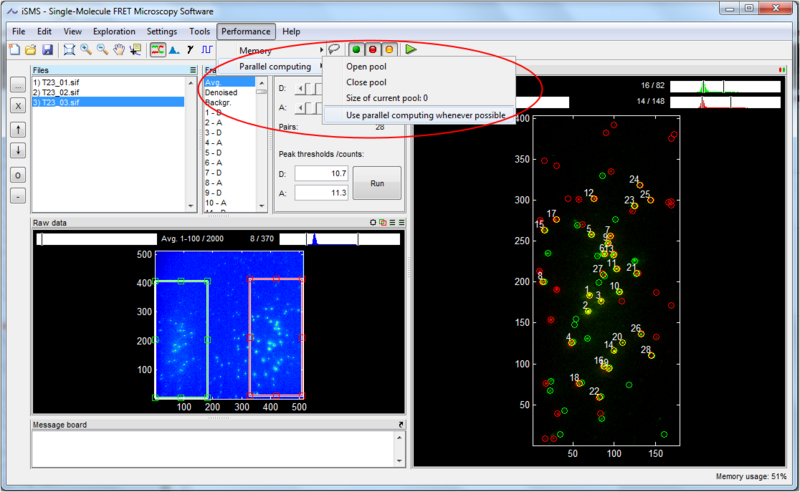Screen dimensions: 800x492
Task: Click the red circle toolbar button
Action: click(x=372, y=49)
